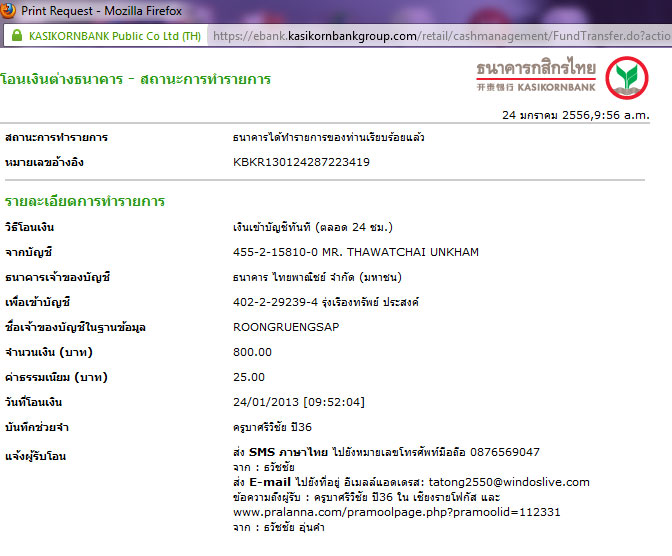The image size is (672, 556).
Task: Select the label หมายเลขอ้างอิง
Action: [44, 162]
